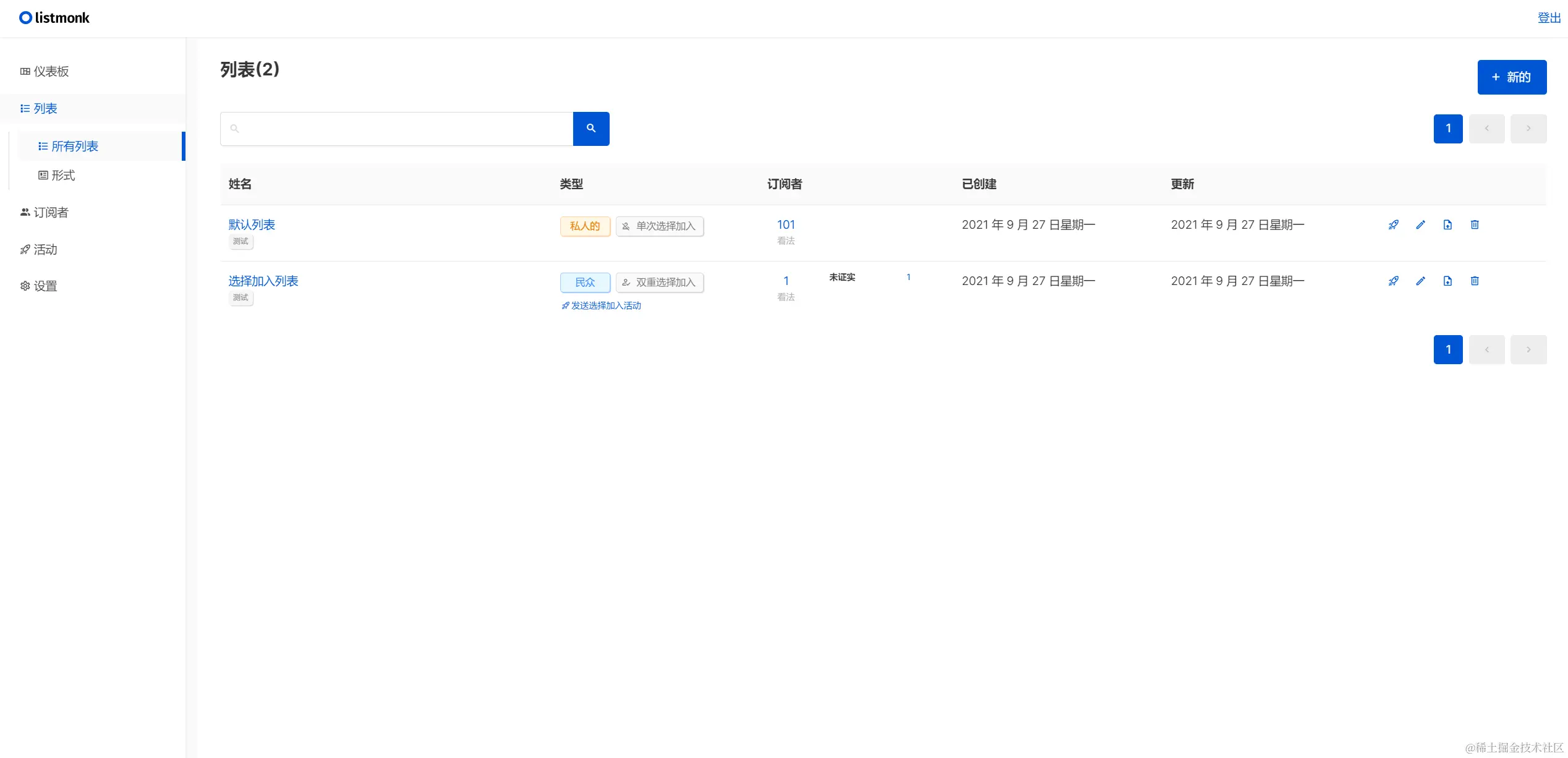This screenshot has width=1568, height=758.
Task: Go to next page using top chevron
Action: (x=1528, y=129)
